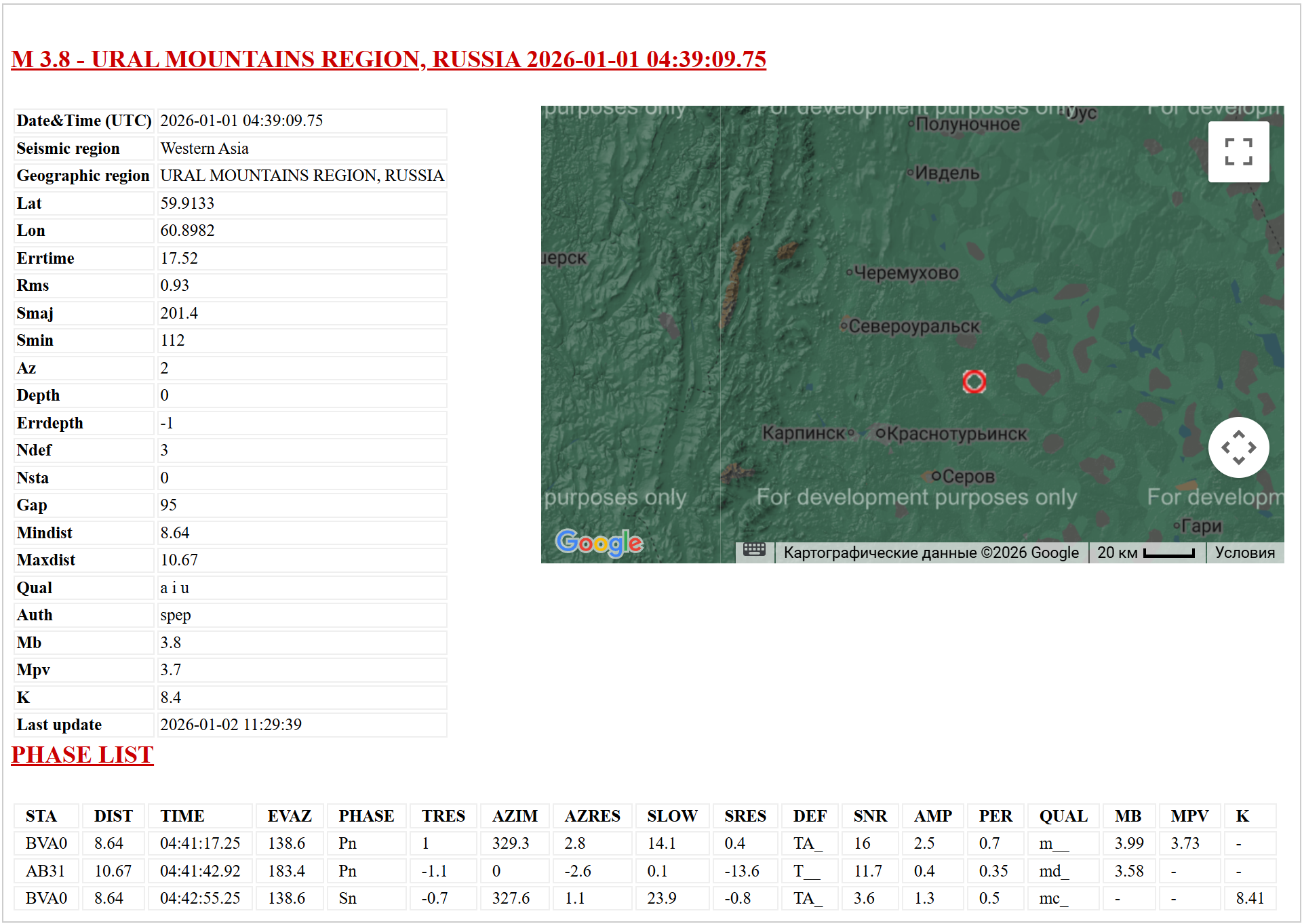This screenshot has height=924, width=1302.
Task: Click Североуральск town label on map
Action: (x=913, y=327)
